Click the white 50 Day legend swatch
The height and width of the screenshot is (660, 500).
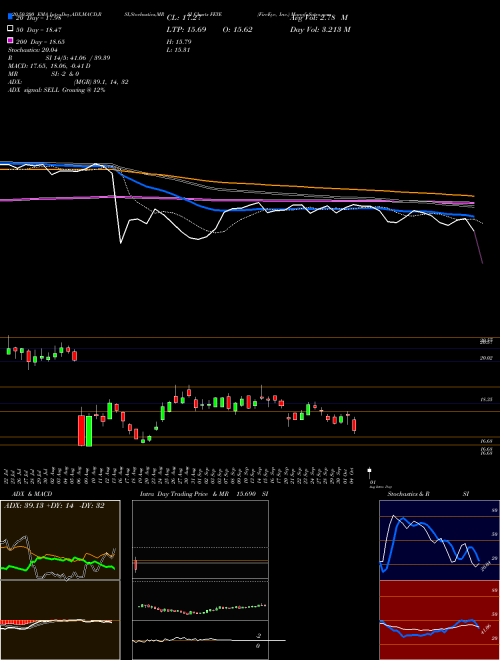click(10, 29)
